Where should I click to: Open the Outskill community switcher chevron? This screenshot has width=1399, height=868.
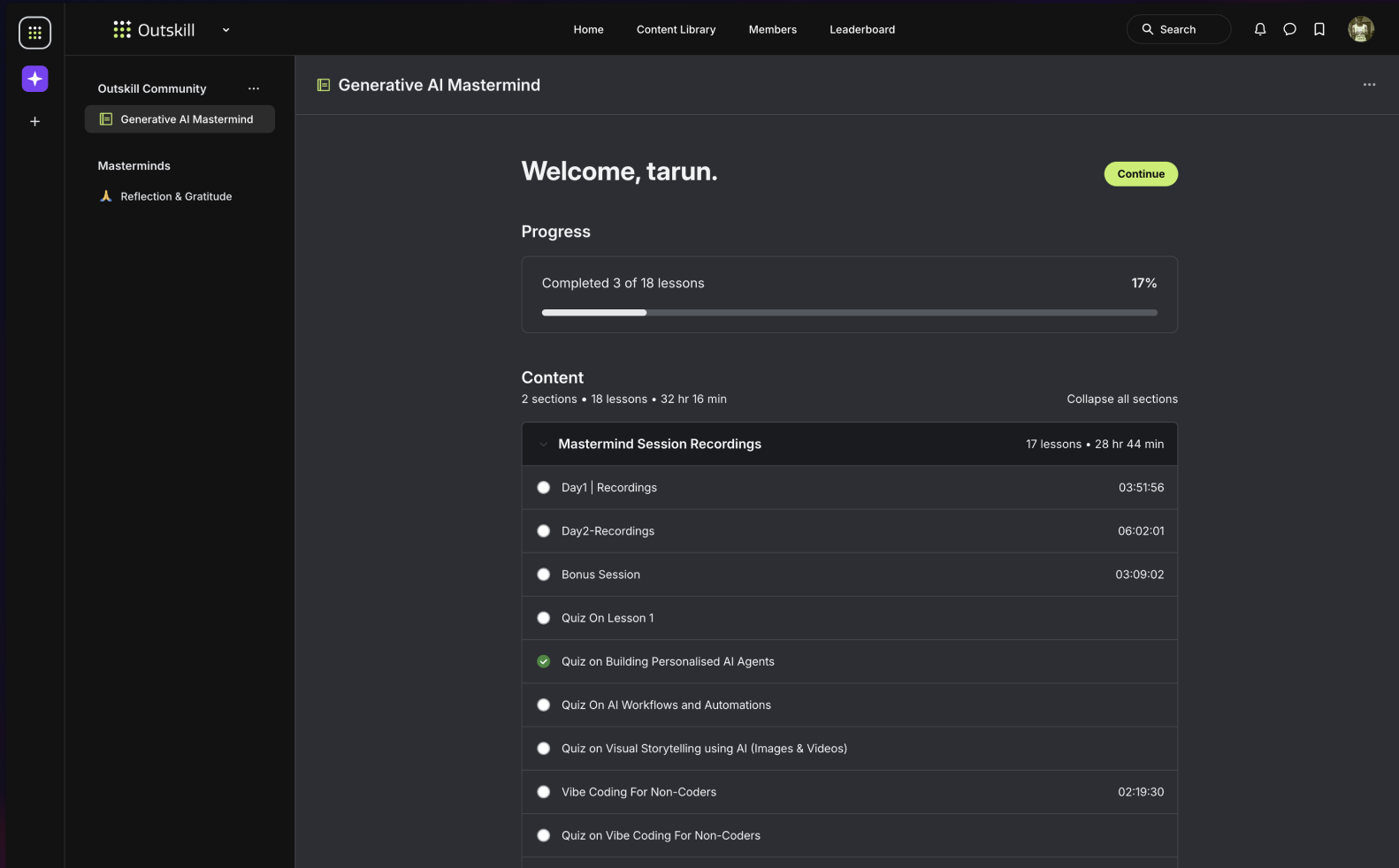pyautogui.click(x=226, y=30)
